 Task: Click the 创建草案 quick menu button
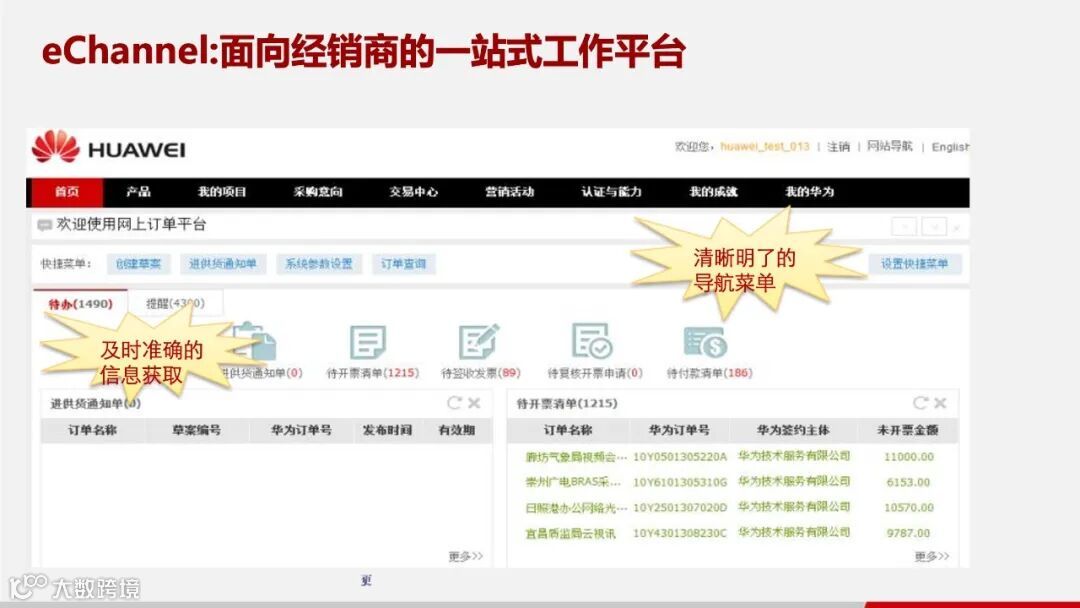pyautogui.click(x=138, y=264)
